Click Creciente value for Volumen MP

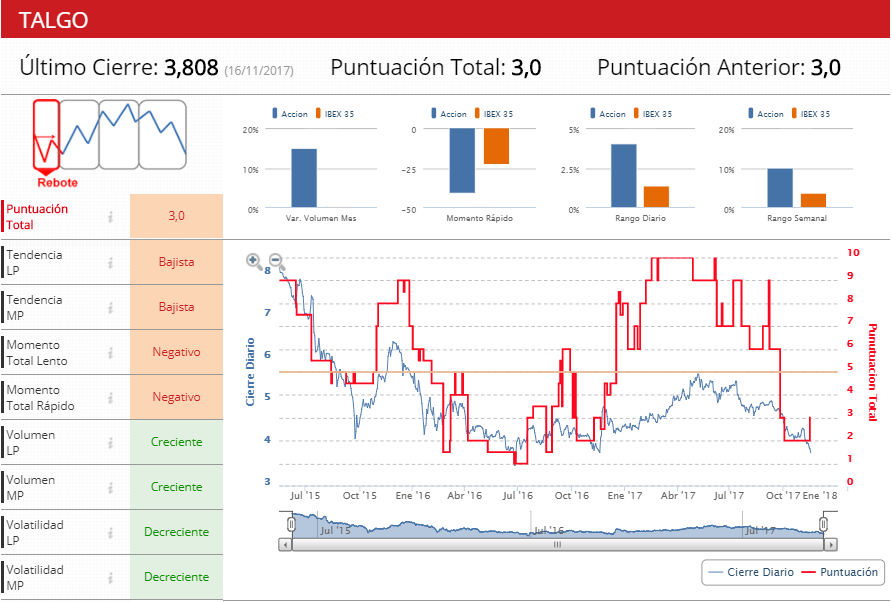[176, 487]
